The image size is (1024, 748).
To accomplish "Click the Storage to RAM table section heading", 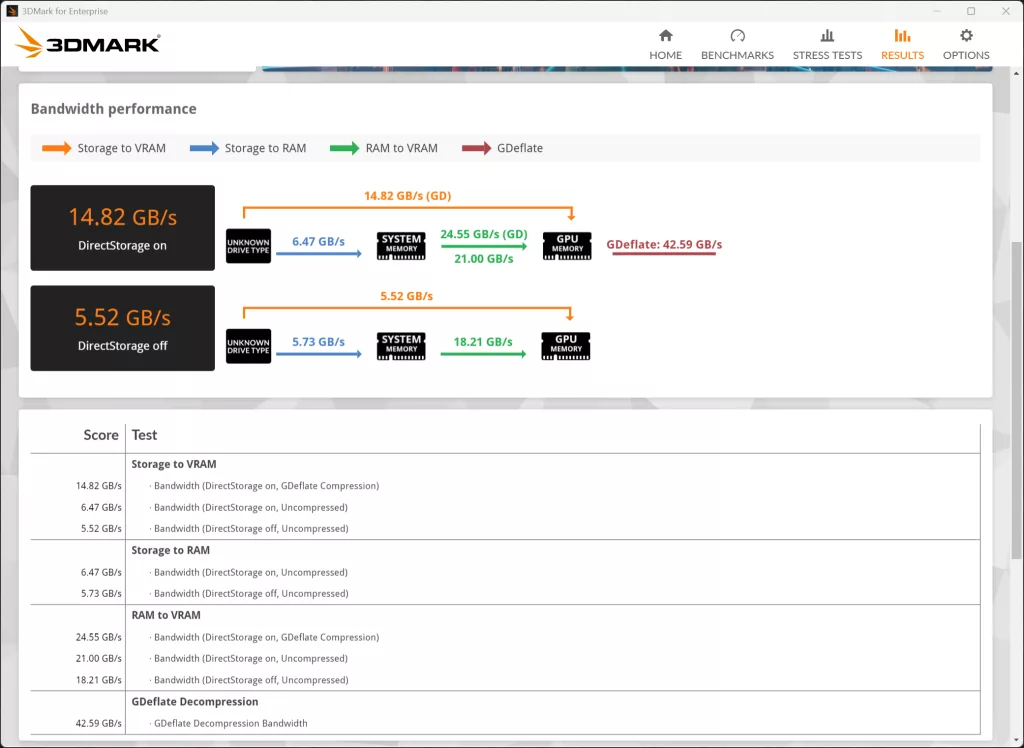I will [x=170, y=551].
